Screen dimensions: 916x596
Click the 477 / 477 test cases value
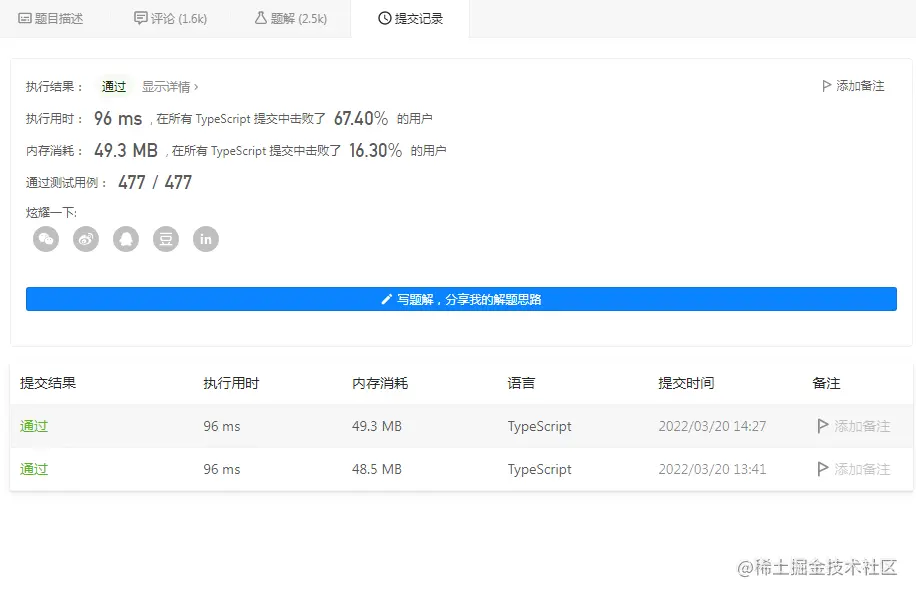click(155, 182)
